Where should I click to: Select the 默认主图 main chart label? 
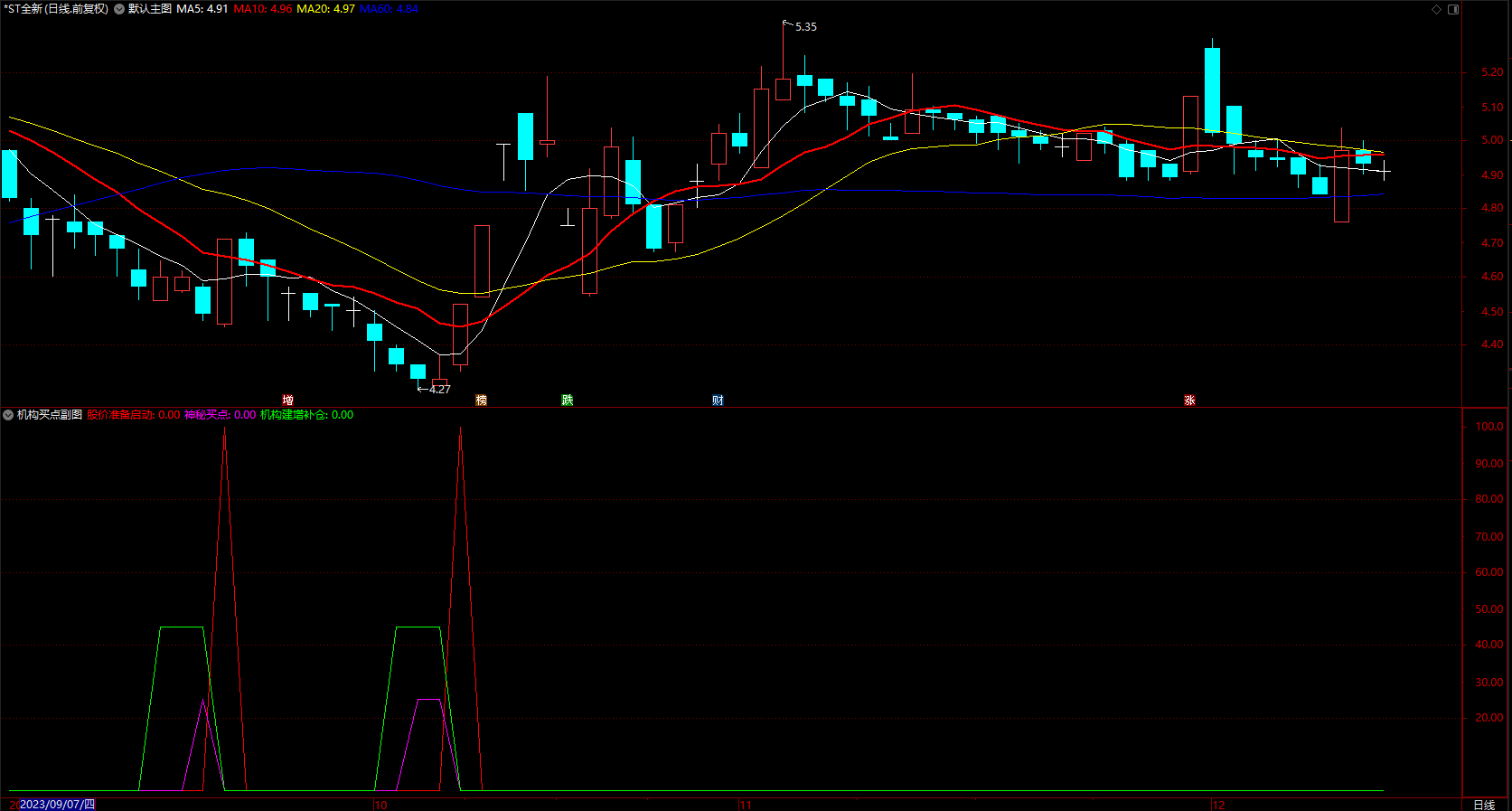pyautogui.click(x=150, y=9)
